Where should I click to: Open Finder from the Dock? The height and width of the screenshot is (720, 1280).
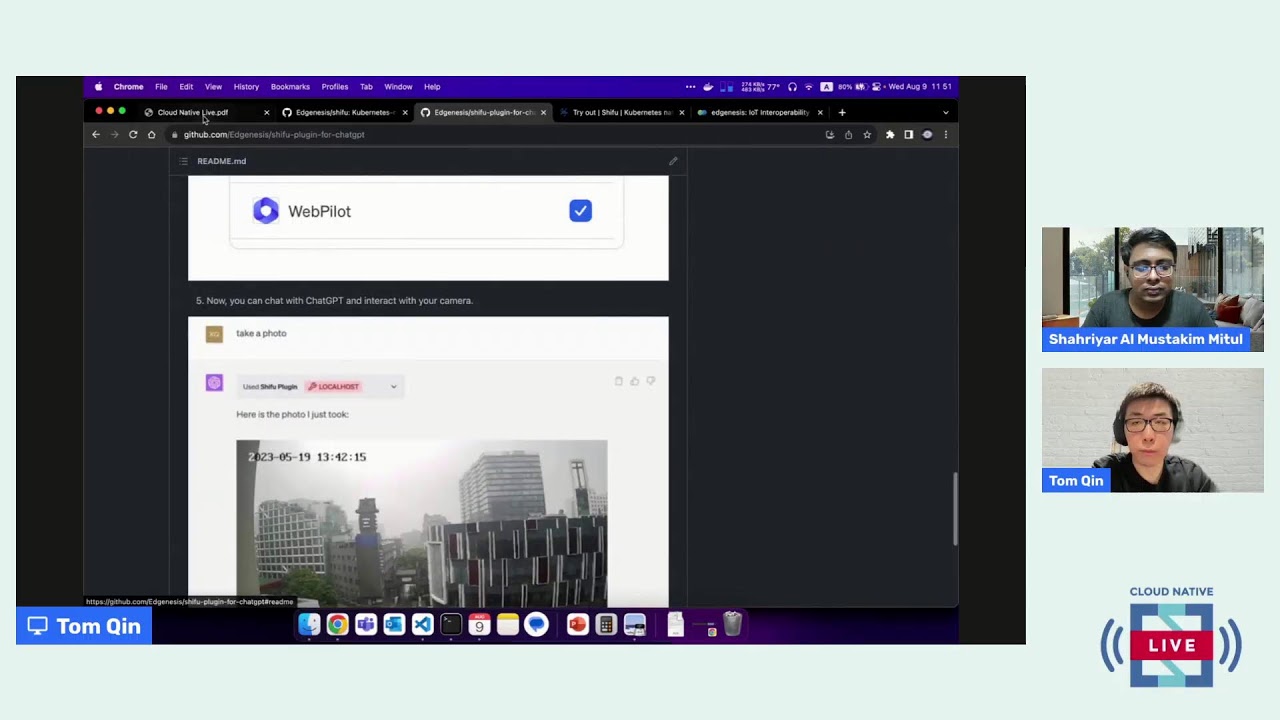pyautogui.click(x=309, y=625)
